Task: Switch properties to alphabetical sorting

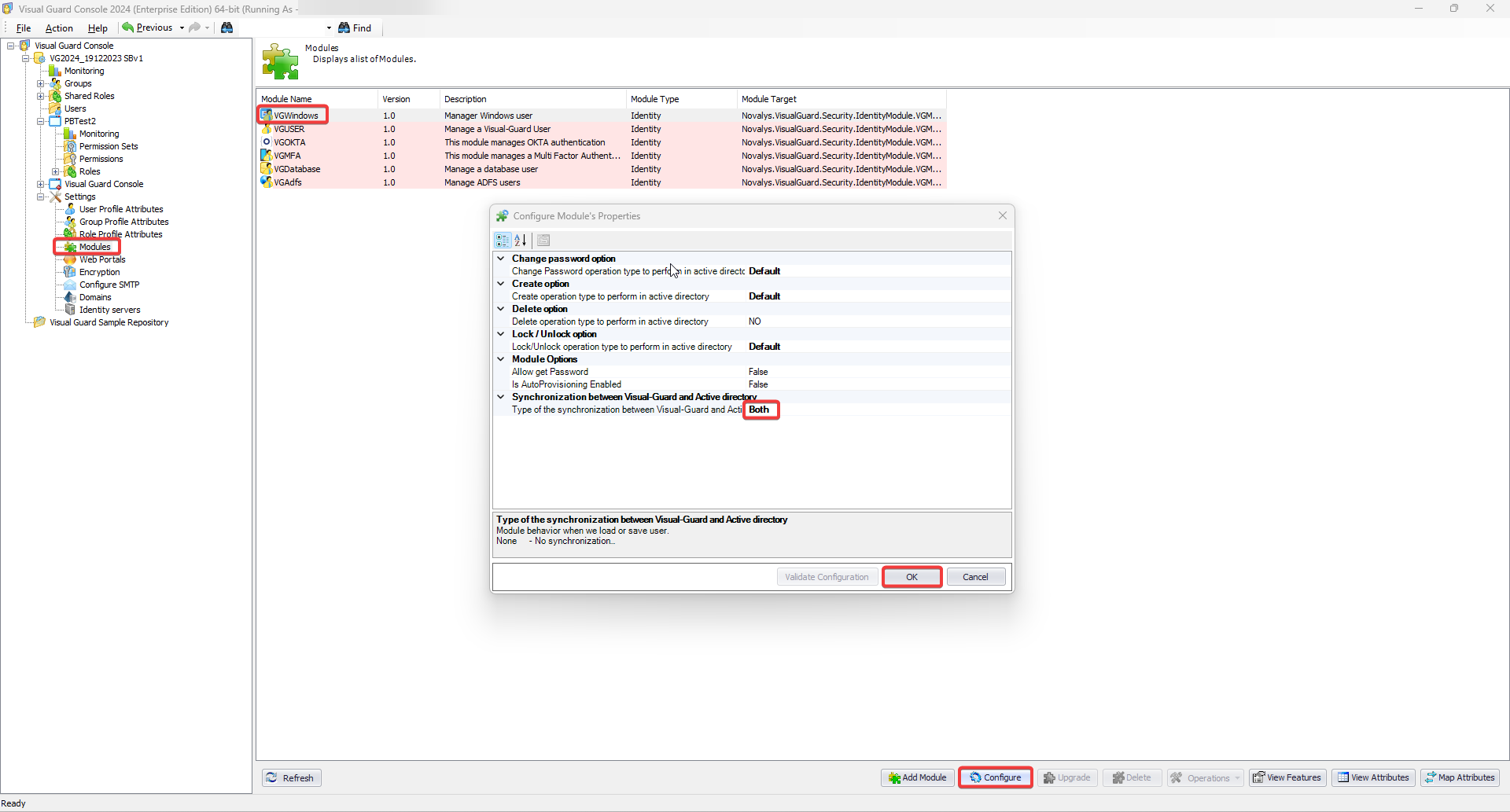Action: pyautogui.click(x=520, y=241)
